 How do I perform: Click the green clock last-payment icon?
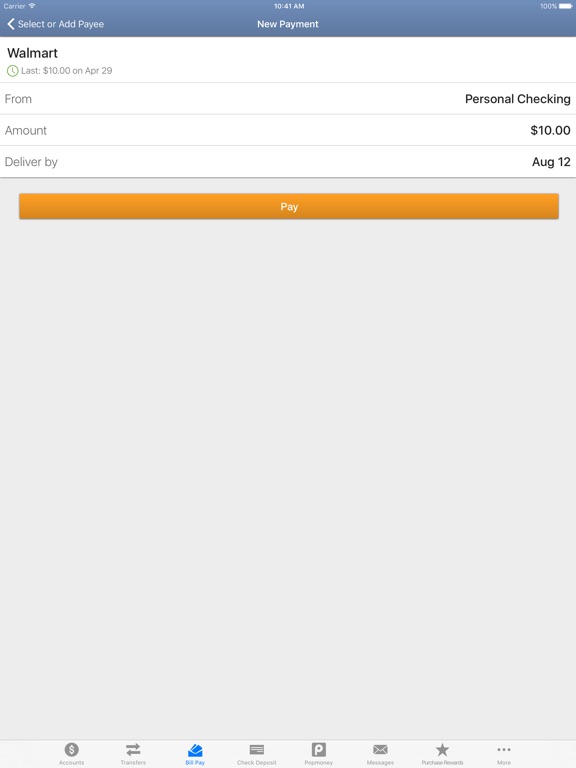point(12,71)
